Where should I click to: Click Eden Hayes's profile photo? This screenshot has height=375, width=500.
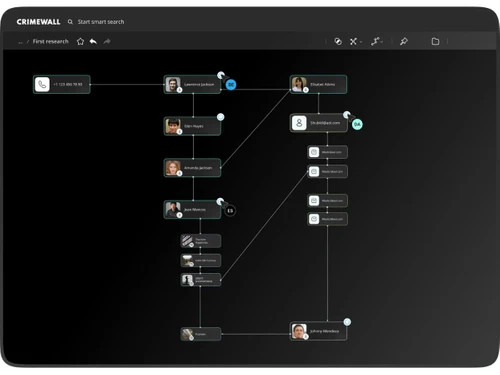point(173,126)
